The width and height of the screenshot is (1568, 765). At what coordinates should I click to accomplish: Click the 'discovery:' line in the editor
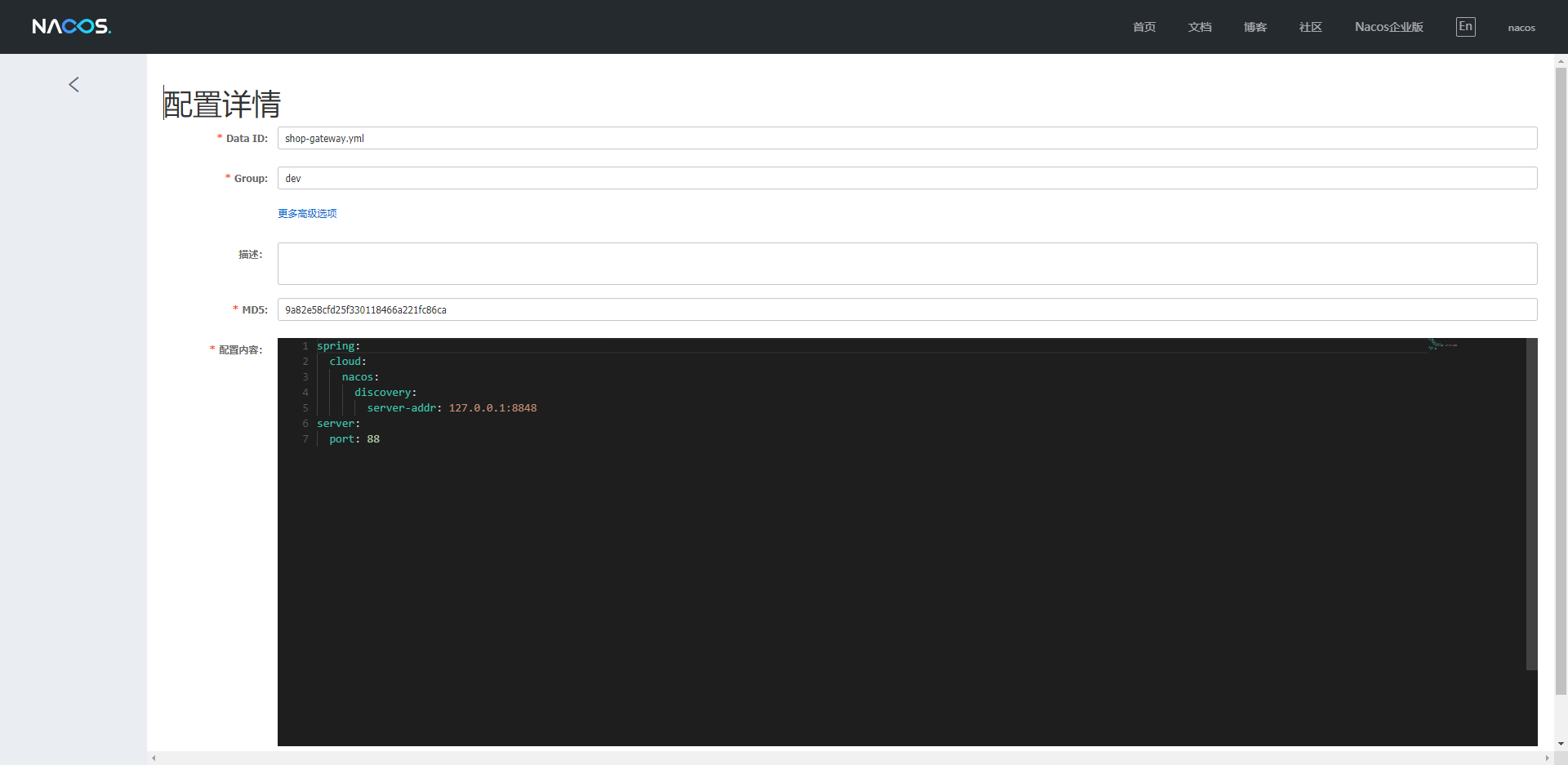coord(385,393)
